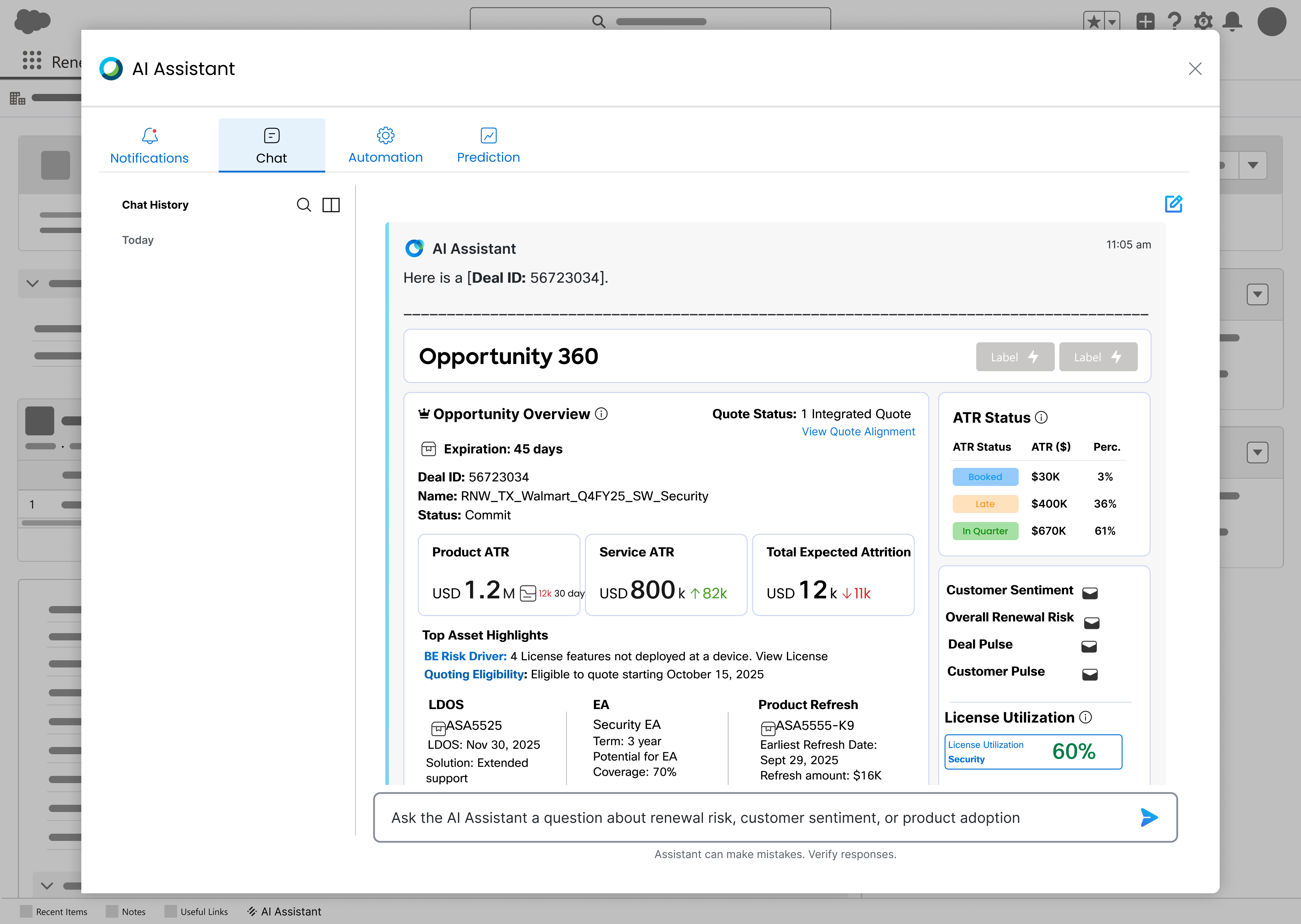
Task: Click the Expiration calendar icon
Action: (429, 449)
